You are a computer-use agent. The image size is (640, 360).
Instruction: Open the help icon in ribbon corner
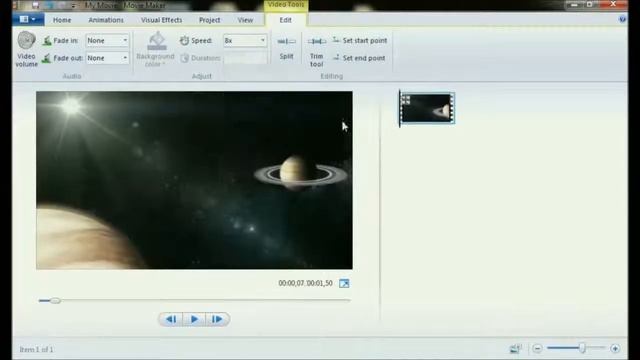622,19
